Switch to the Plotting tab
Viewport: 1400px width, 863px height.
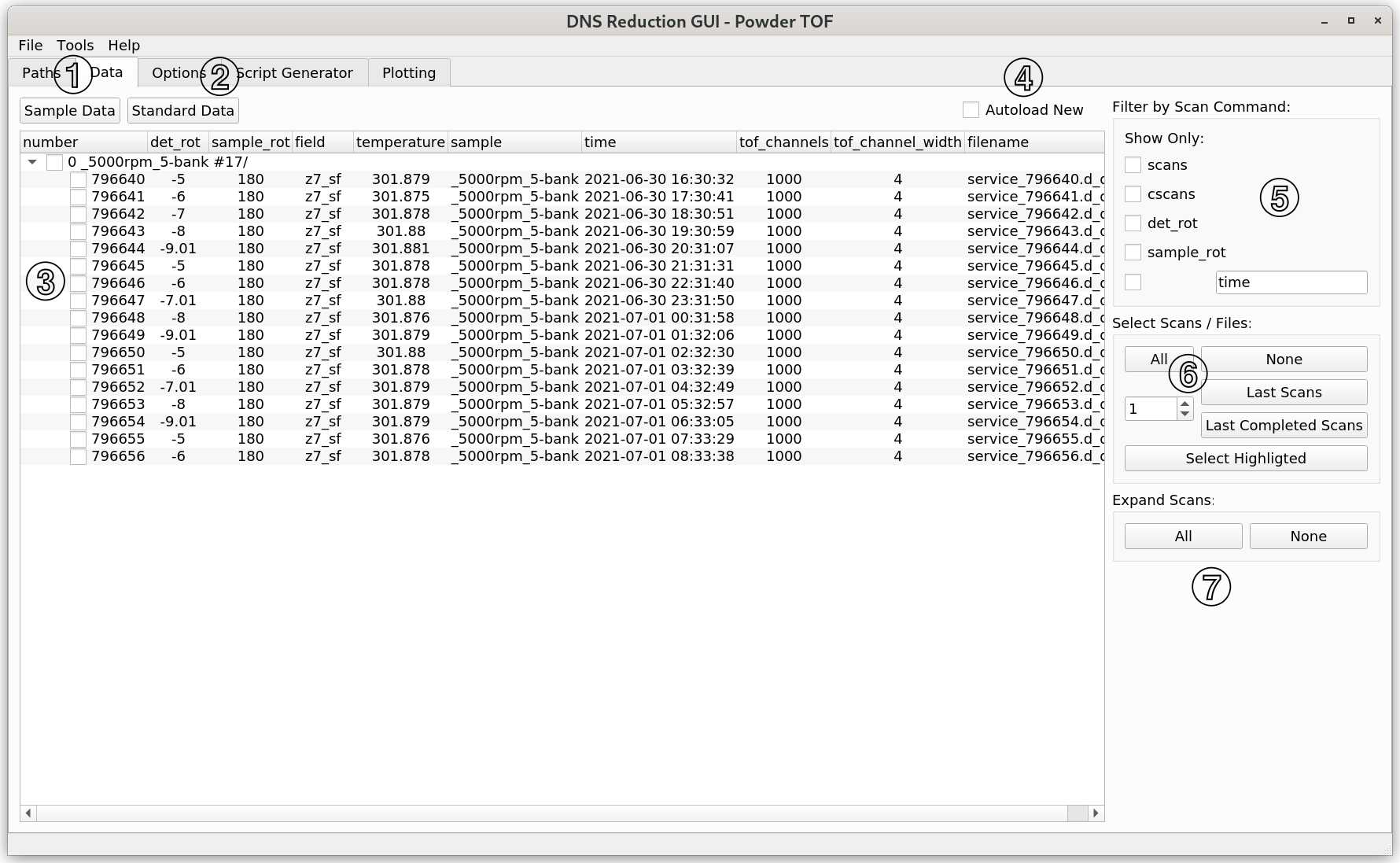[408, 73]
